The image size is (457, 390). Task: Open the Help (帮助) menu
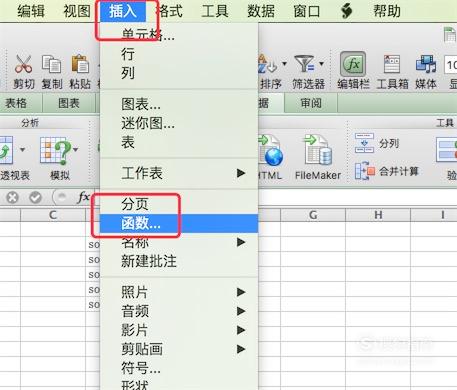387,11
